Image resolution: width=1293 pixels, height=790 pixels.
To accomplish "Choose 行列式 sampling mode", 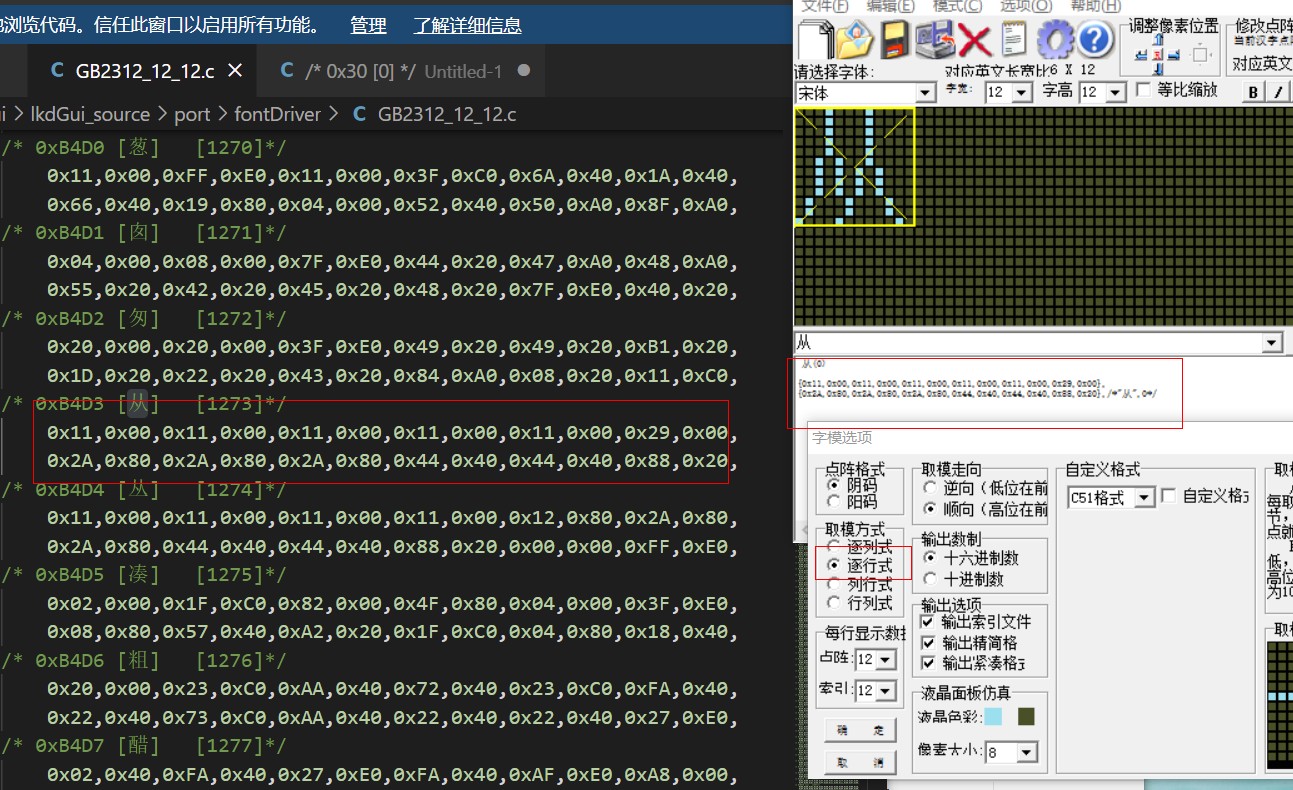I will coord(833,602).
